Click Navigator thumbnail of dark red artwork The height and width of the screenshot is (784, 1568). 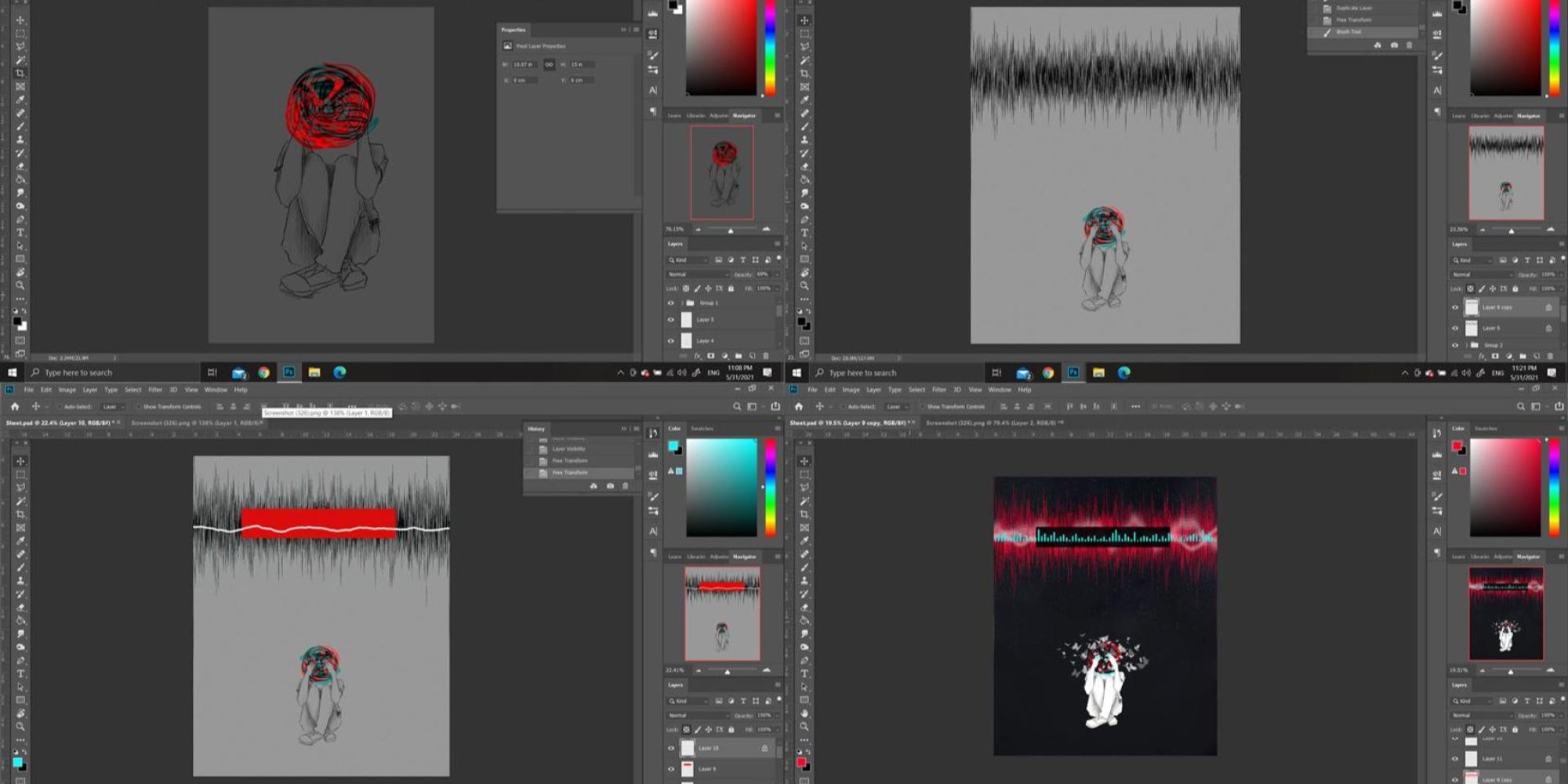1505,613
